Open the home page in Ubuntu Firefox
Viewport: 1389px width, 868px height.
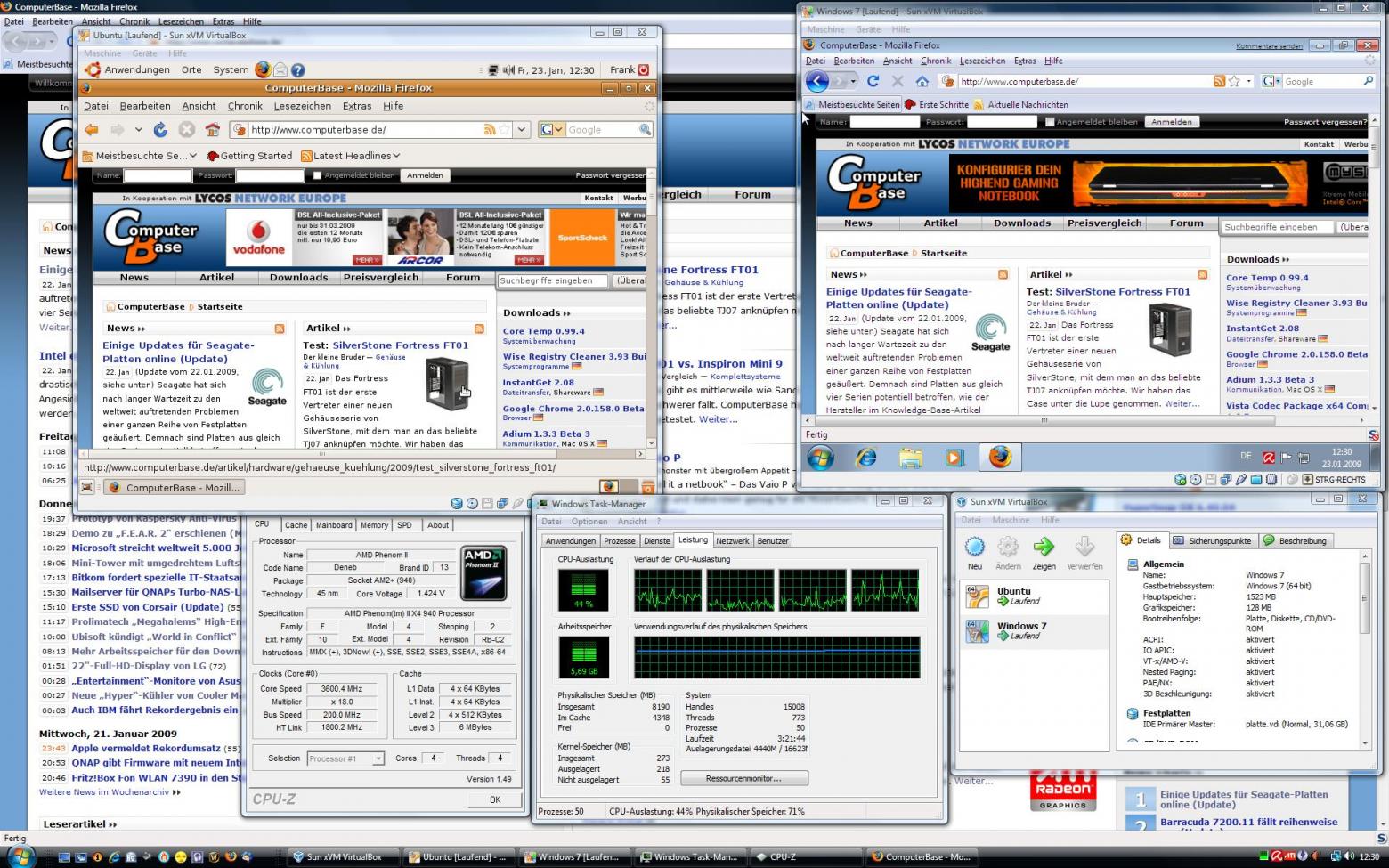pyautogui.click(x=212, y=129)
